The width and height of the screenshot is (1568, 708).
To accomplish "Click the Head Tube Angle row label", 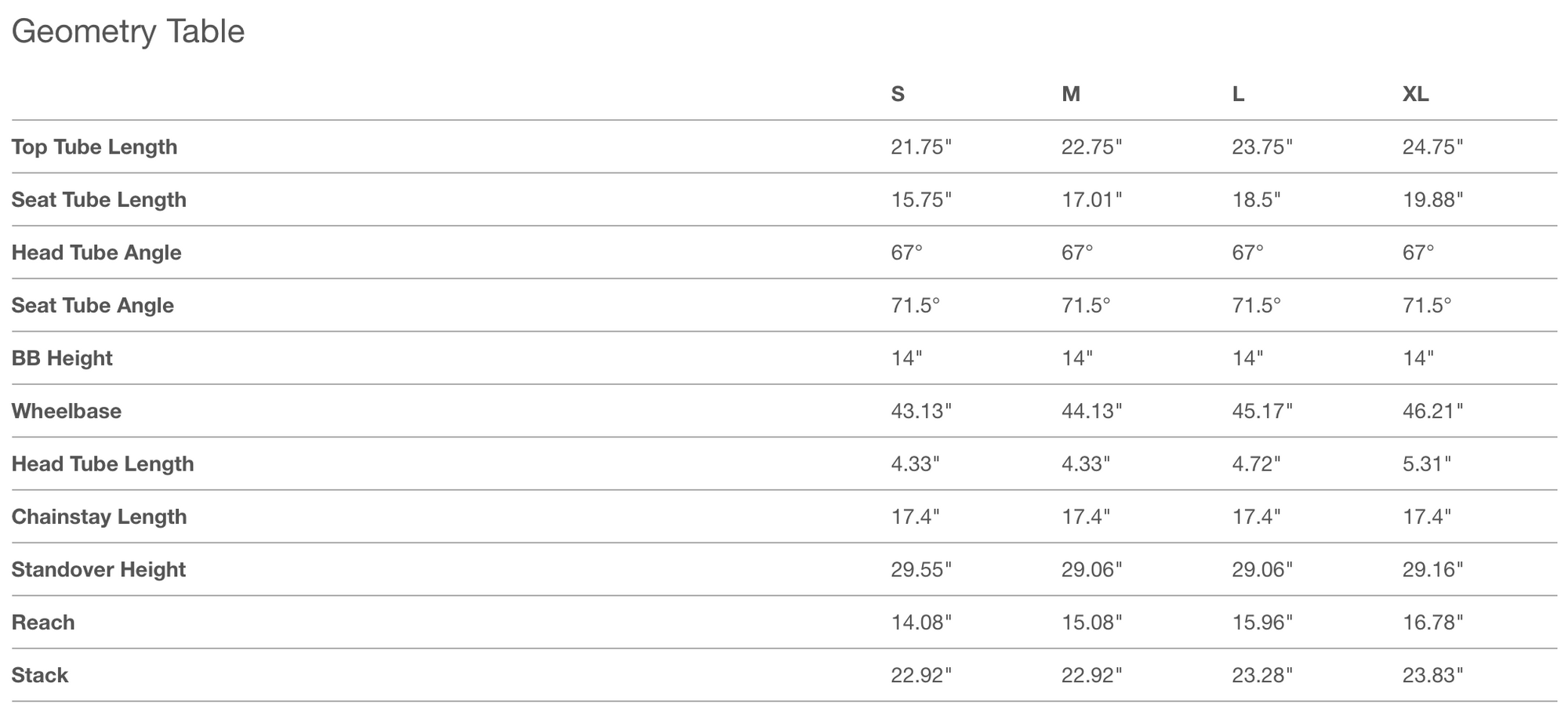I will (x=96, y=252).
